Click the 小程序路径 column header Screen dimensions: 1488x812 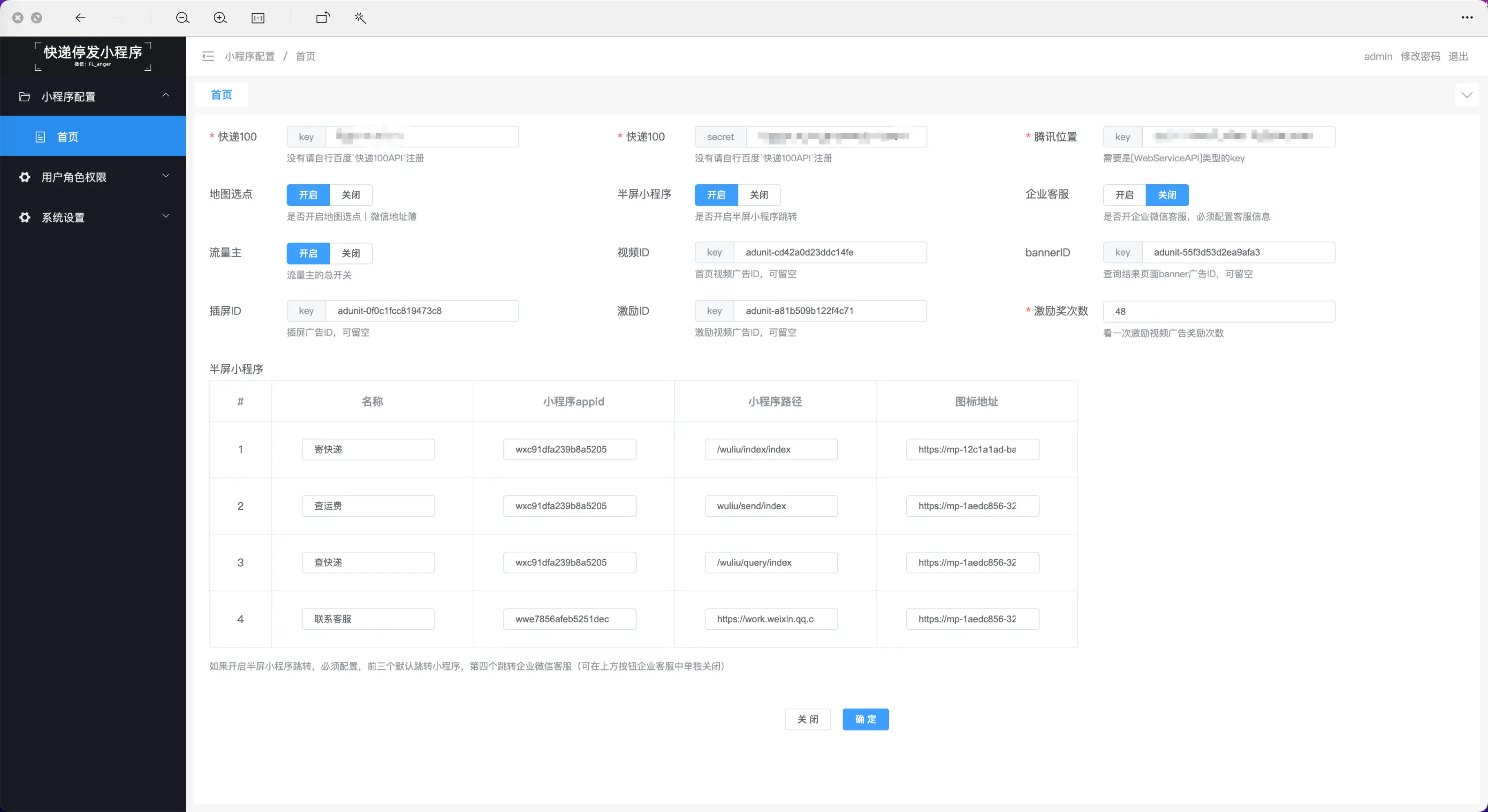pyautogui.click(x=775, y=401)
